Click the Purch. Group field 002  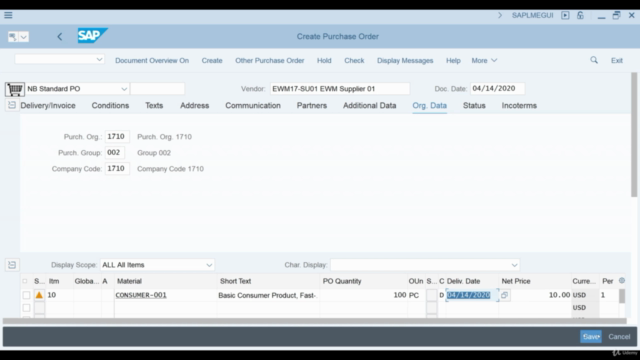coord(115,153)
